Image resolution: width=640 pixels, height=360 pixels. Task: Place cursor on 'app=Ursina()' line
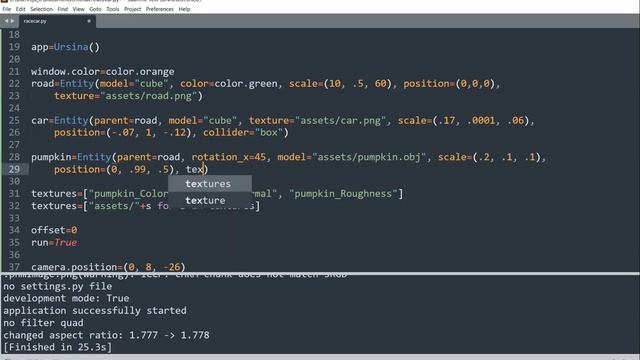point(65,47)
